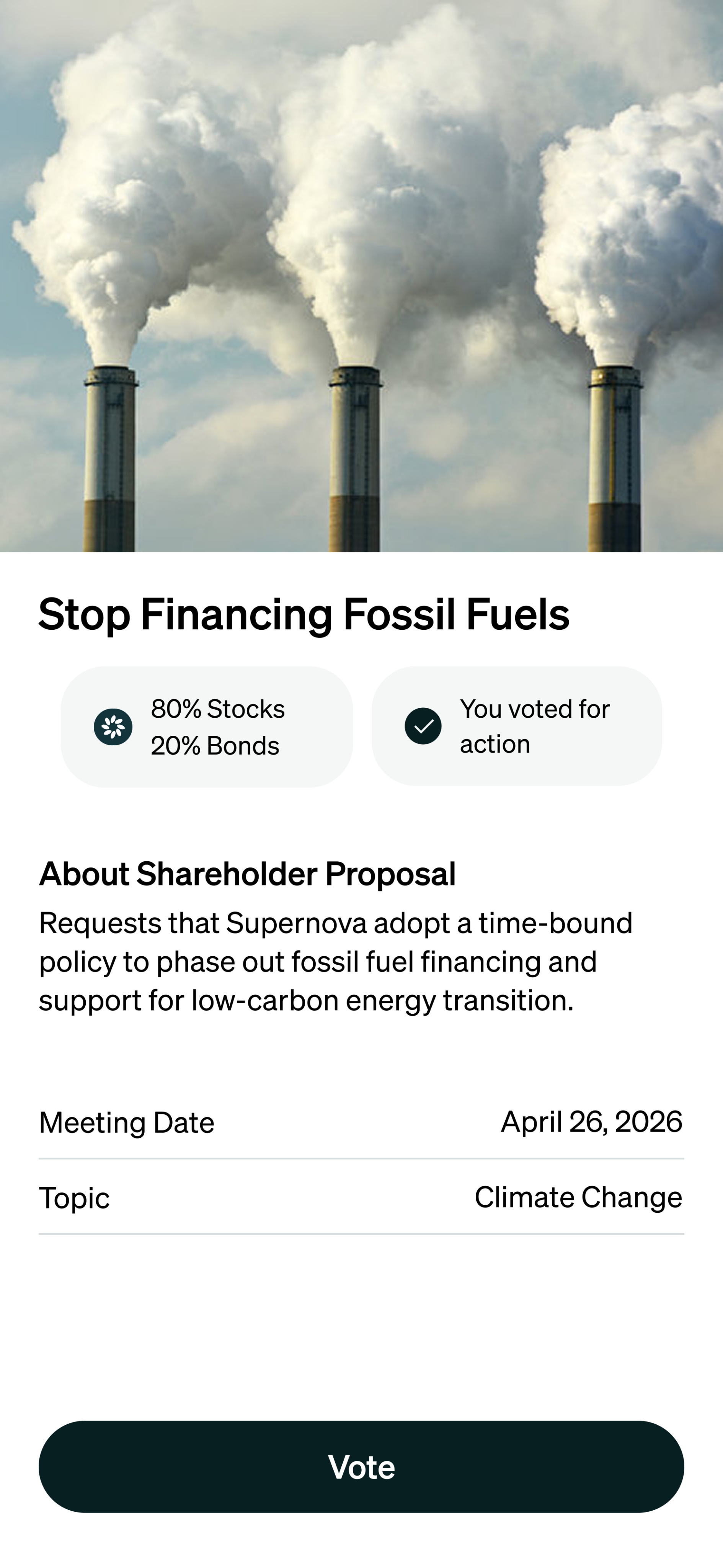This screenshot has width=723, height=1568.
Task: Click the "Meeting Date" label
Action: pyautogui.click(x=127, y=1122)
